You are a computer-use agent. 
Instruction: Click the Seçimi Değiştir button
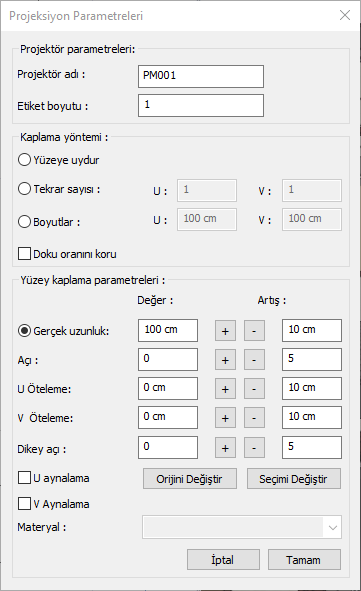tap(294, 479)
